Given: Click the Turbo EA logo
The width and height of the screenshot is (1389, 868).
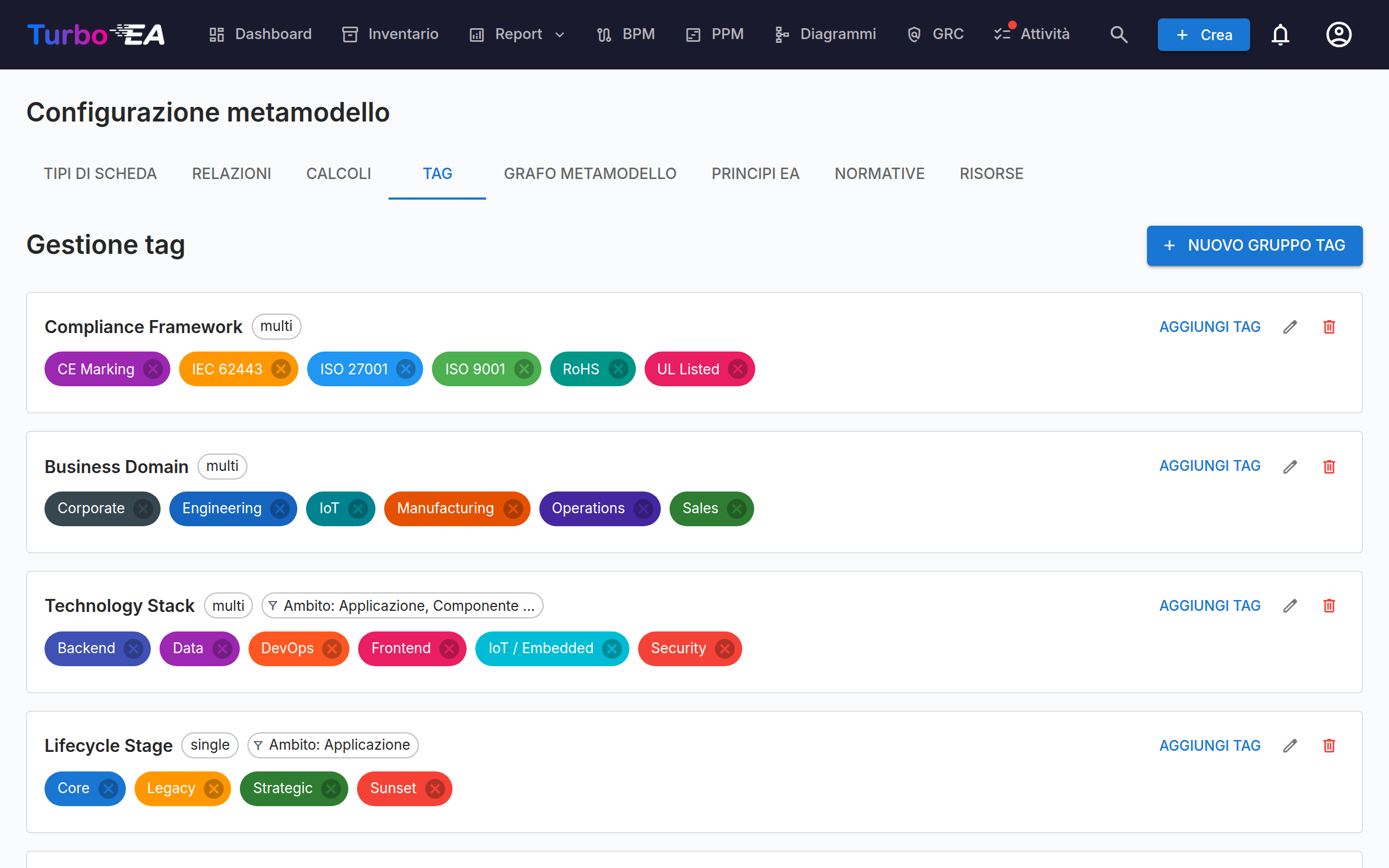Looking at the screenshot, I should tap(96, 34).
